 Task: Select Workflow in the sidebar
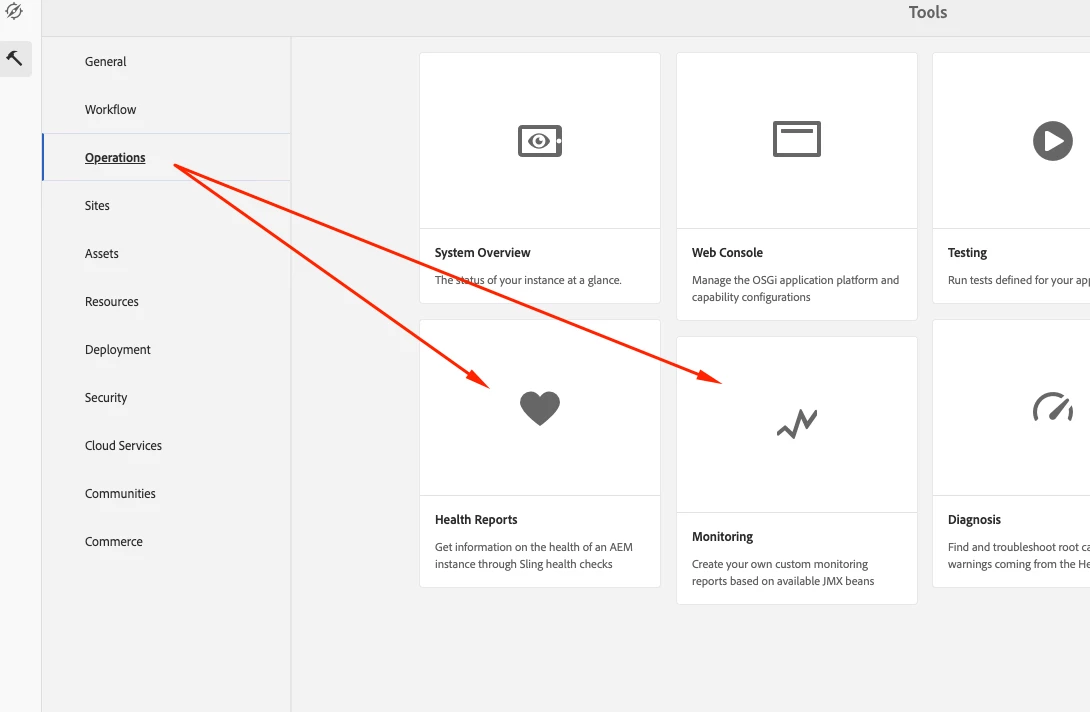coord(111,109)
